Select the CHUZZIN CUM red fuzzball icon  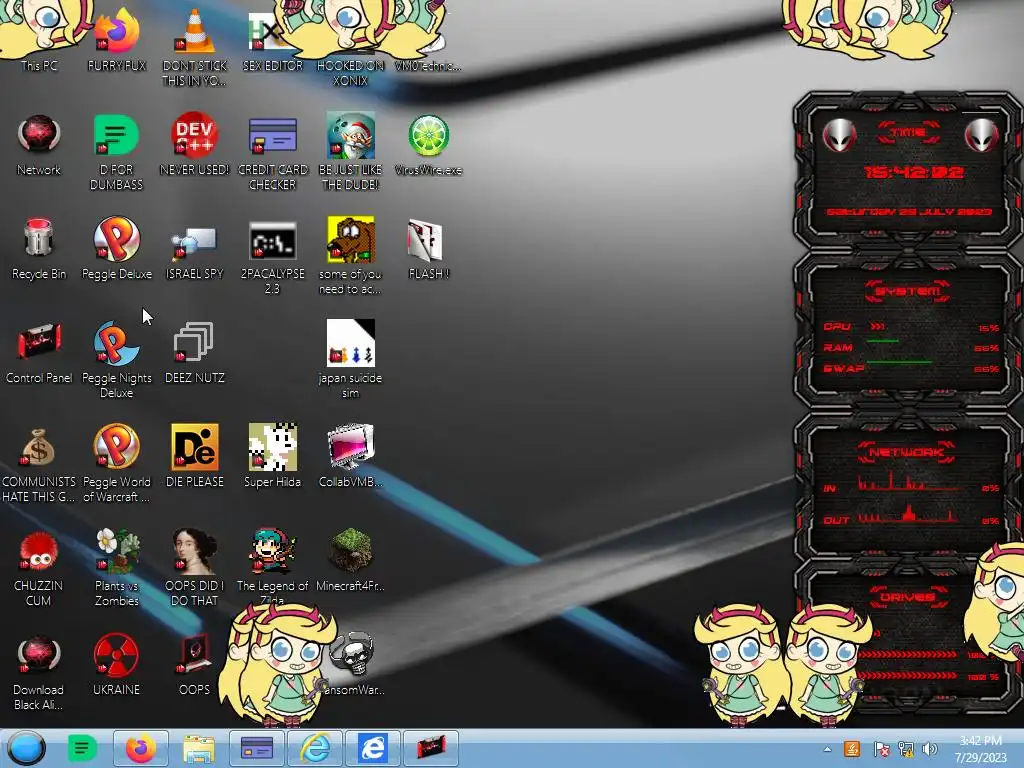(39, 567)
